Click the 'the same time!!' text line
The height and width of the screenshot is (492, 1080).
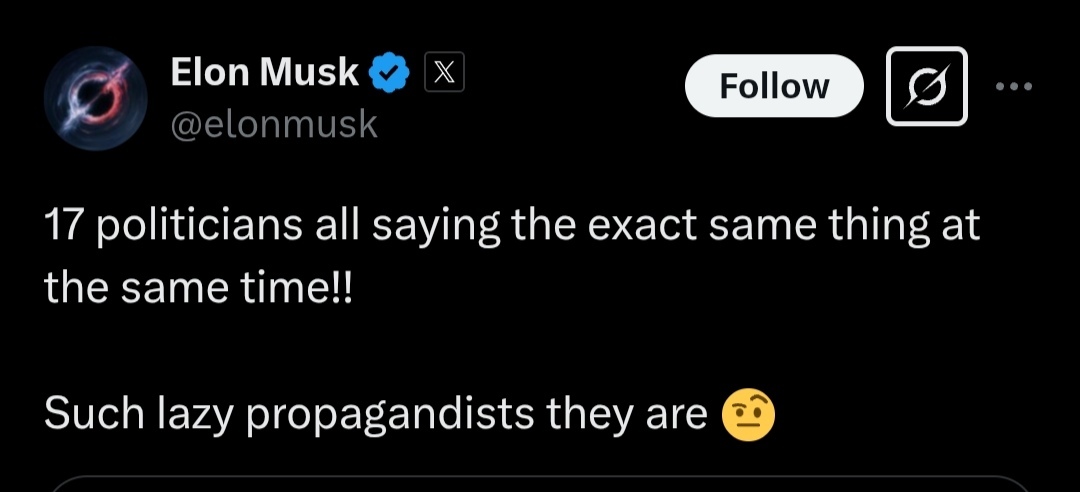pyautogui.click(x=198, y=287)
